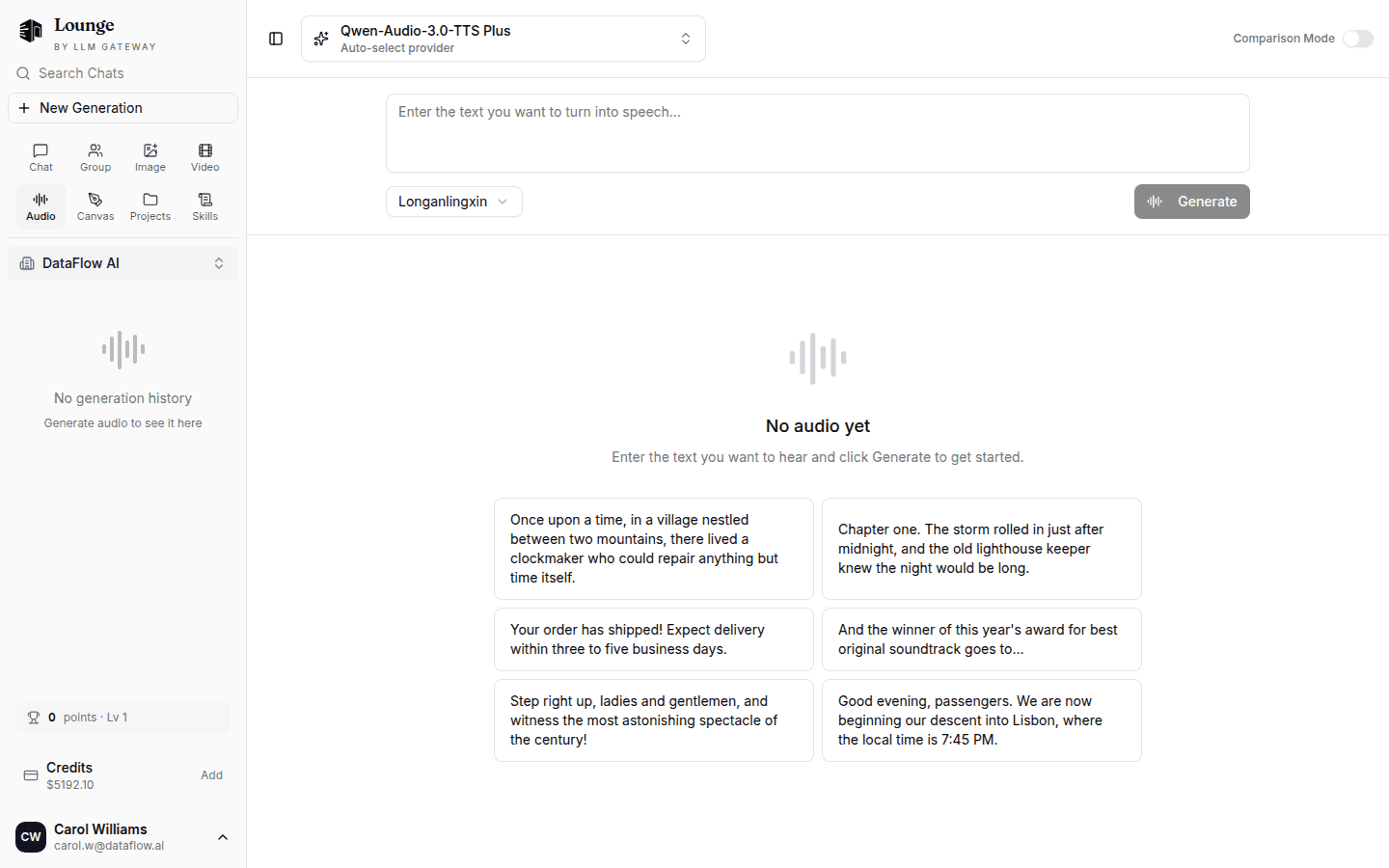Open the Qwen-Audio-3.0-TTS Plus model selector
Viewport: 1389px width, 868px height.
click(x=504, y=39)
